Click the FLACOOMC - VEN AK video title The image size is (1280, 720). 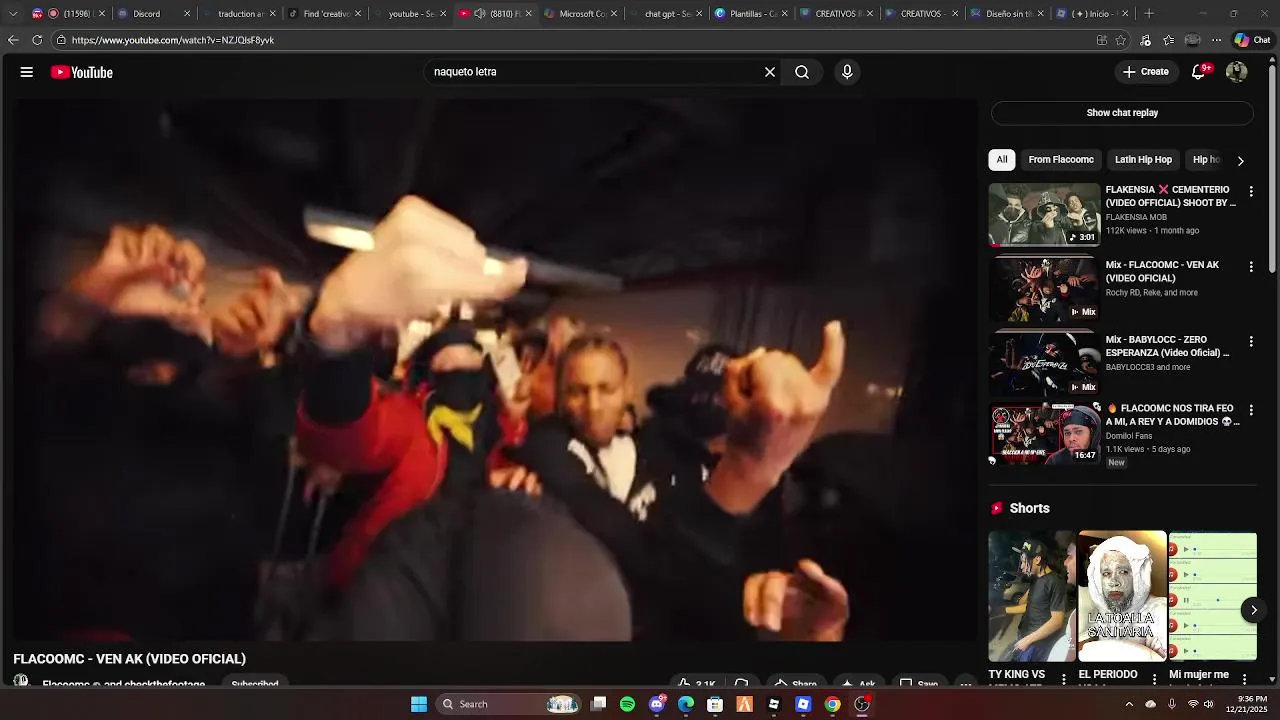pos(129,659)
